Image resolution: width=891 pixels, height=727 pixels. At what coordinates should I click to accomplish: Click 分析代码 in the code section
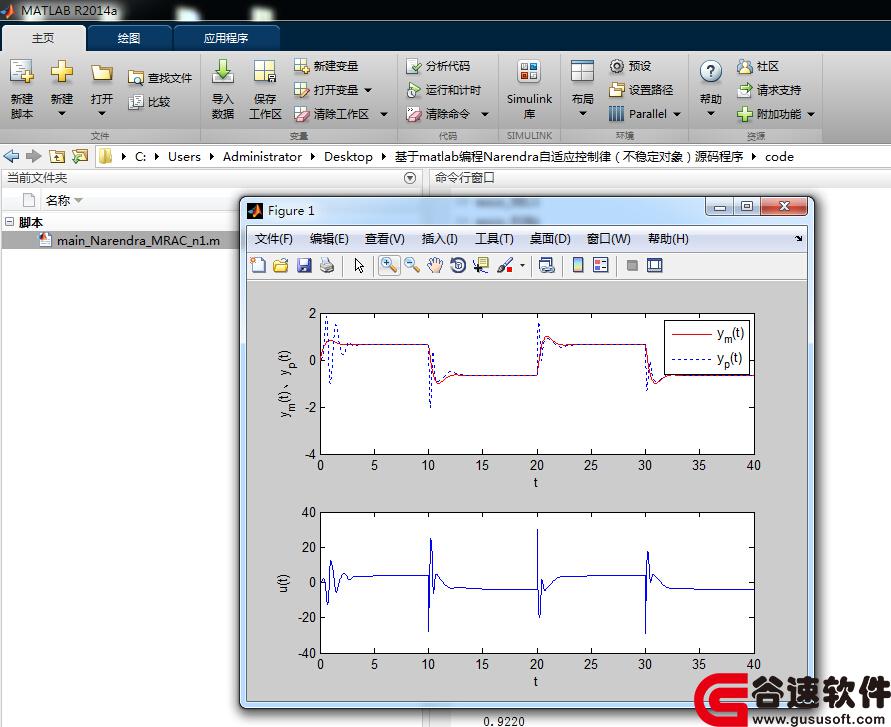(438, 66)
